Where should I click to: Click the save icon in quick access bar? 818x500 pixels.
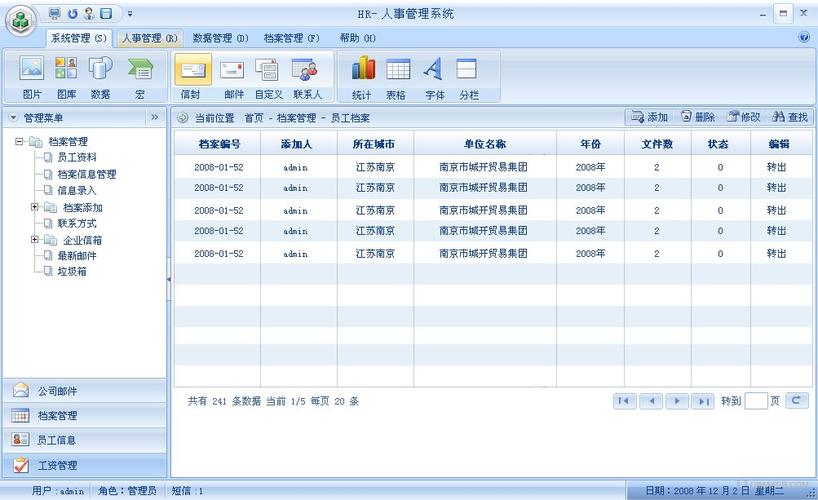[106, 14]
